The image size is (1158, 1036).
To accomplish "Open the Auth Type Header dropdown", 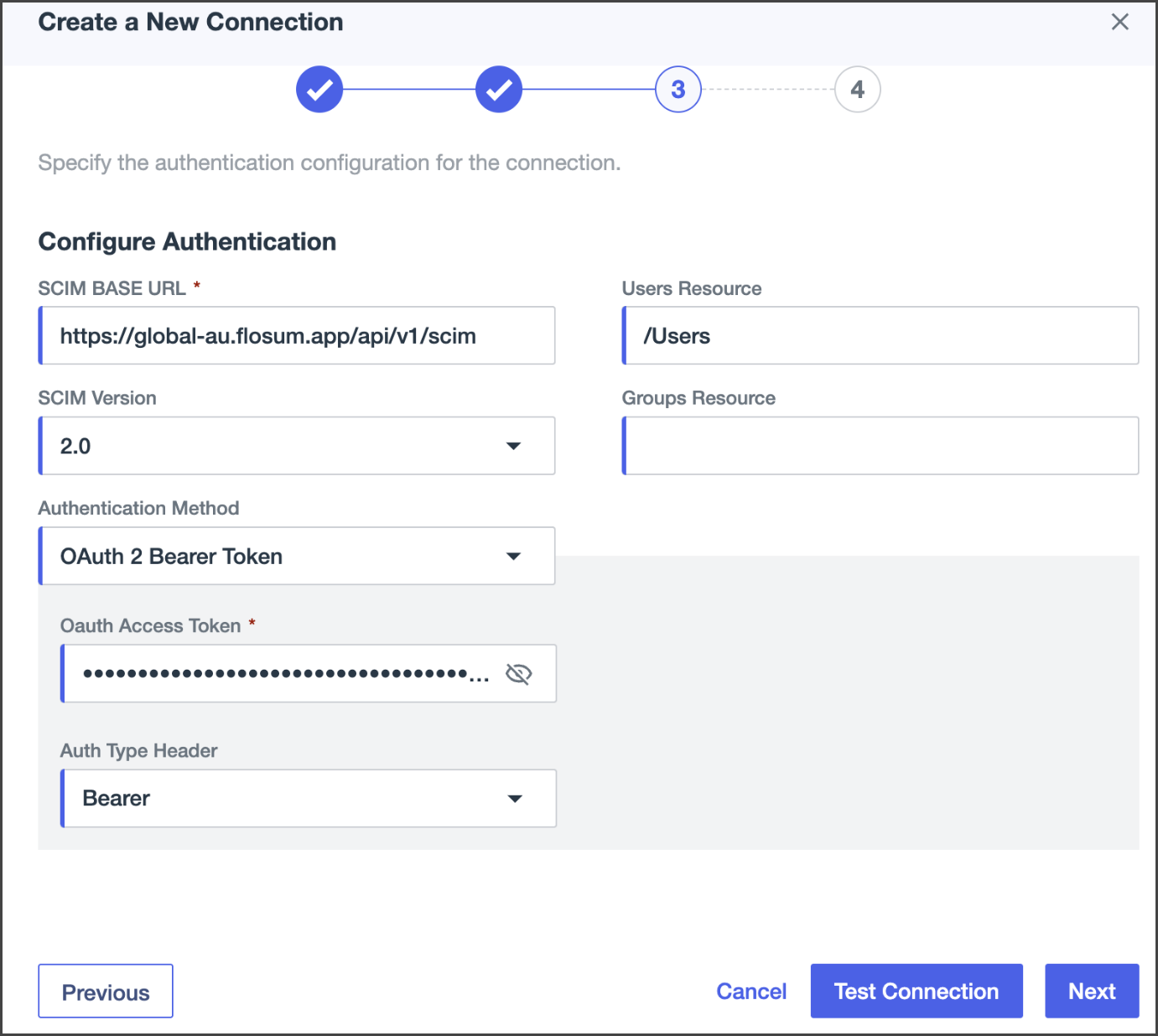I will (x=515, y=799).
